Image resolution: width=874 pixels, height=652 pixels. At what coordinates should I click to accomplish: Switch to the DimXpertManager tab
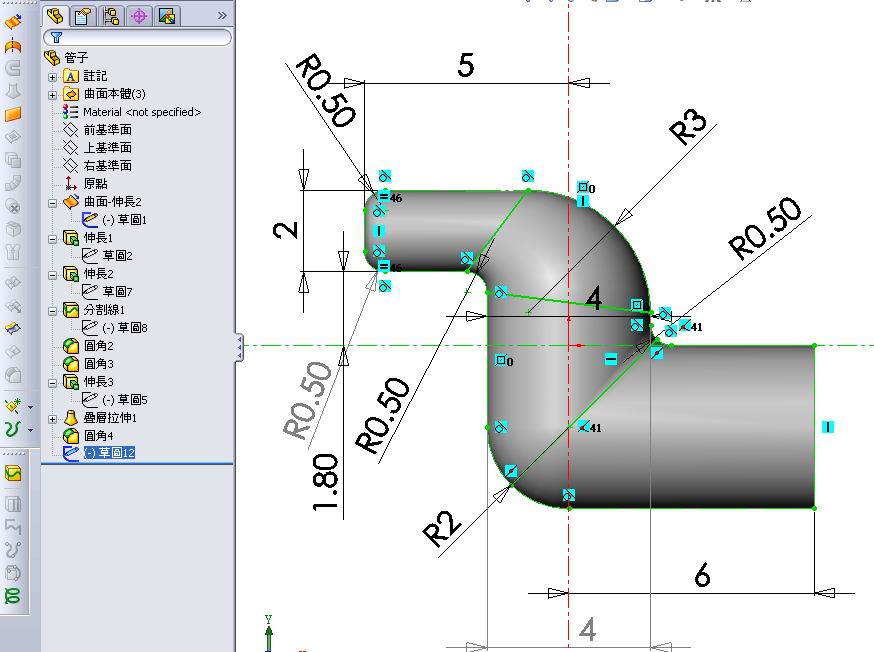(139, 16)
